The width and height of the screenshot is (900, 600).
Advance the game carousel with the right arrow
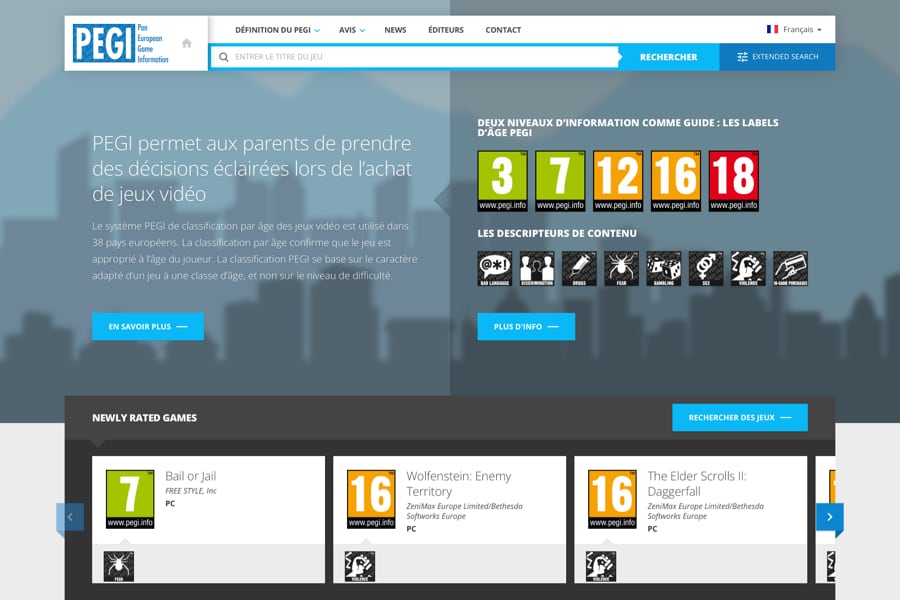(829, 517)
